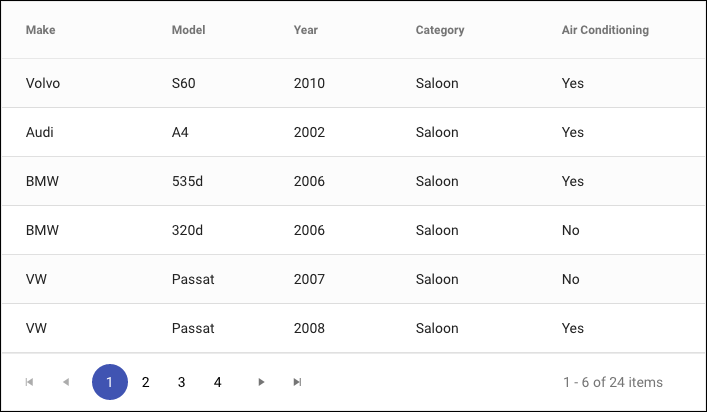Open page 2 of results
The height and width of the screenshot is (412, 707).
(x=145, y=382)
